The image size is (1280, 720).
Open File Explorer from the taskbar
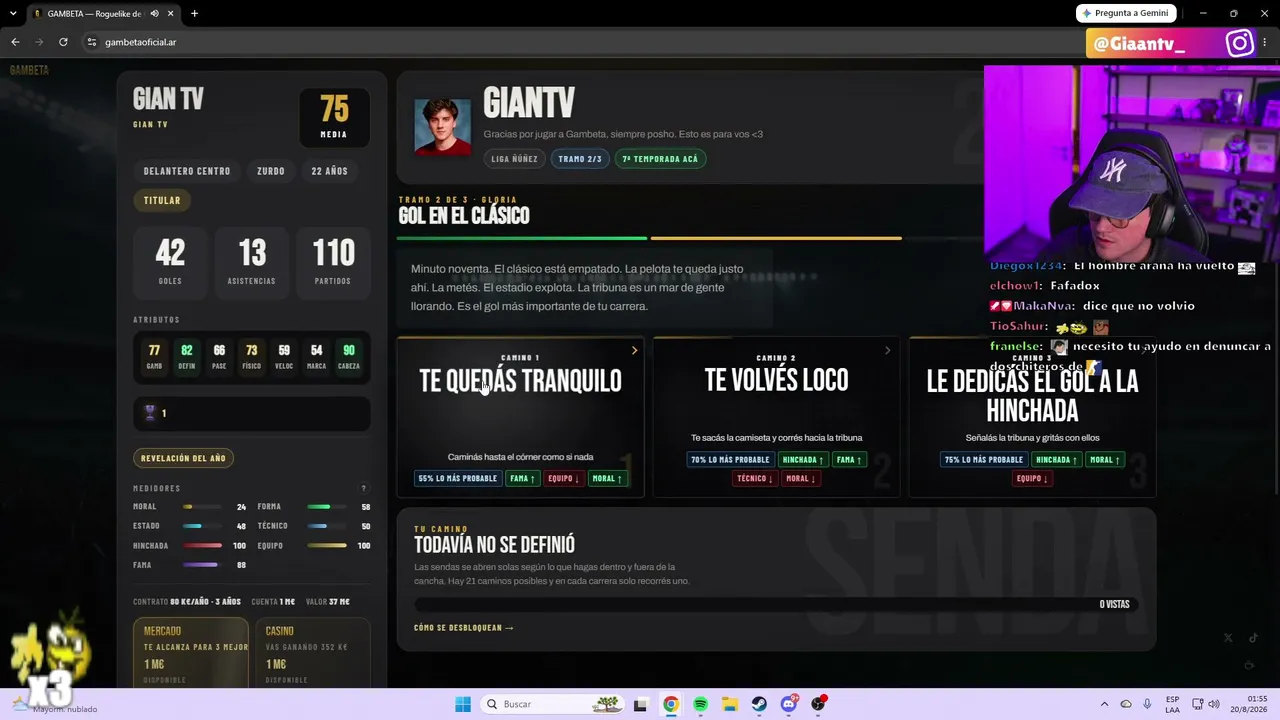click(x=730, y=704)
